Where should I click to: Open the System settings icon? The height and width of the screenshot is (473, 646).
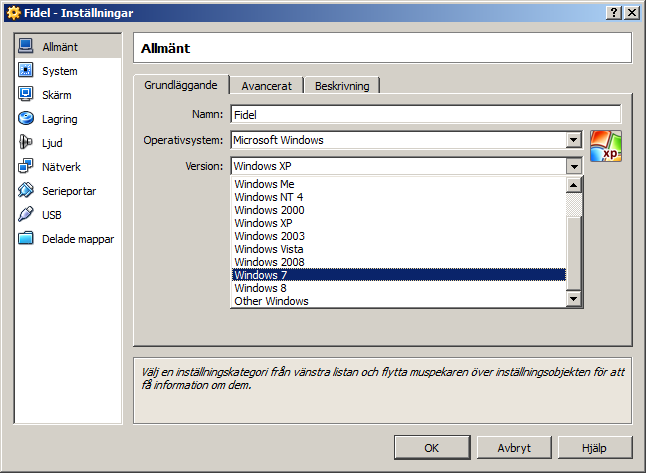26,71
